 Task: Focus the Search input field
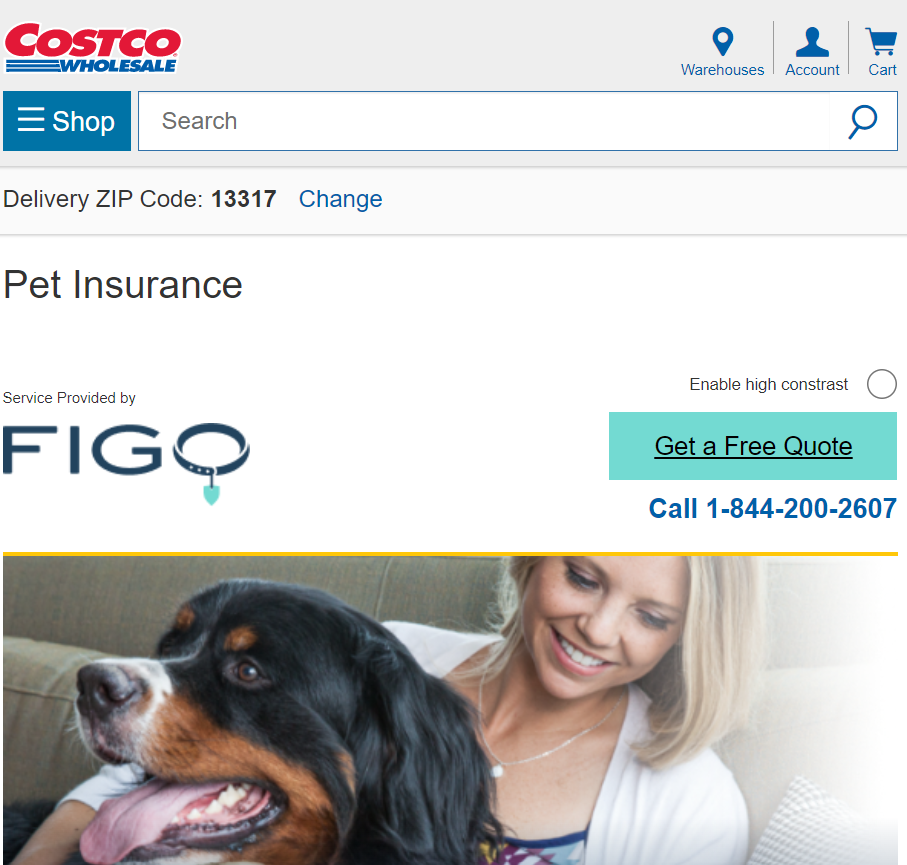point(484,121)
